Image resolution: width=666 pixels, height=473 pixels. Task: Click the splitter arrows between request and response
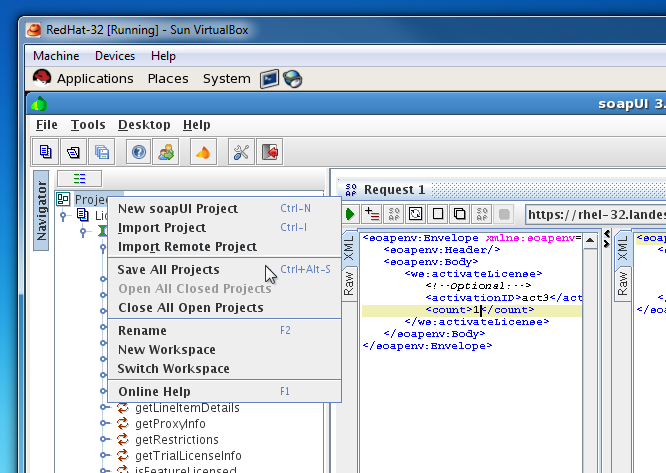pyautogui.click(x=607, y=239)
